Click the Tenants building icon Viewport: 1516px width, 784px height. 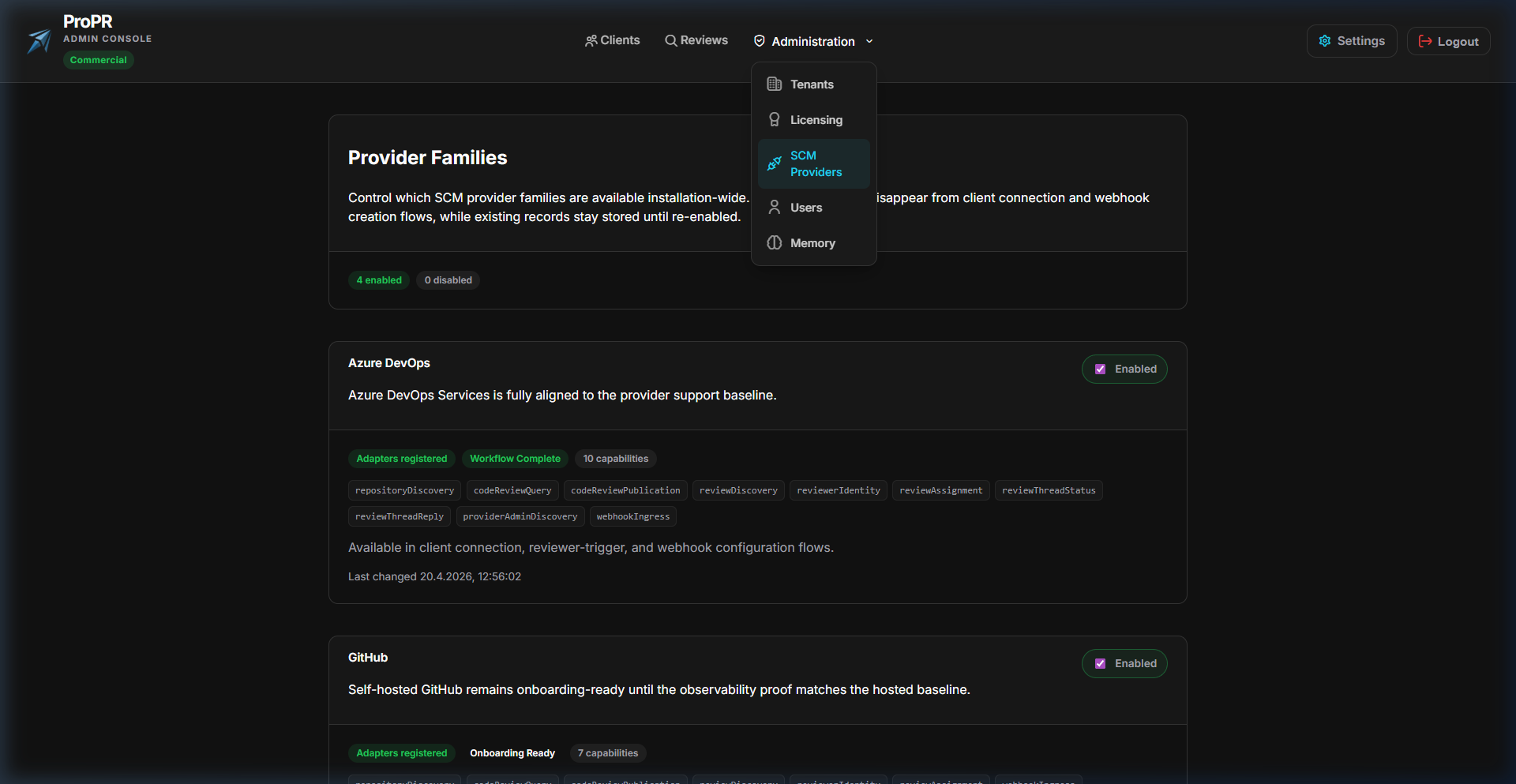(775, 84)
